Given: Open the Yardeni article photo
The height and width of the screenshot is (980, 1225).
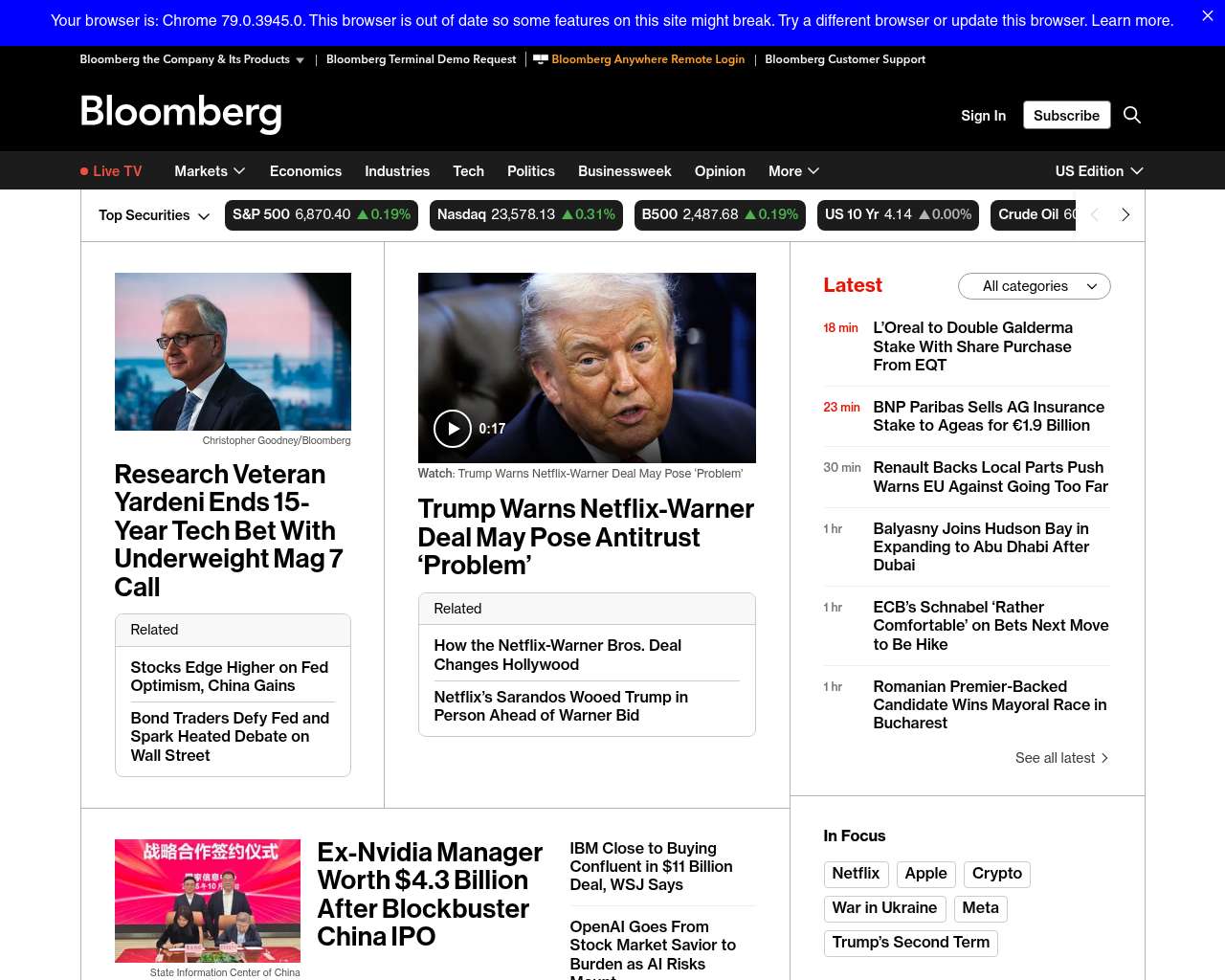Looking at the screenshot, I should [233, 351].
